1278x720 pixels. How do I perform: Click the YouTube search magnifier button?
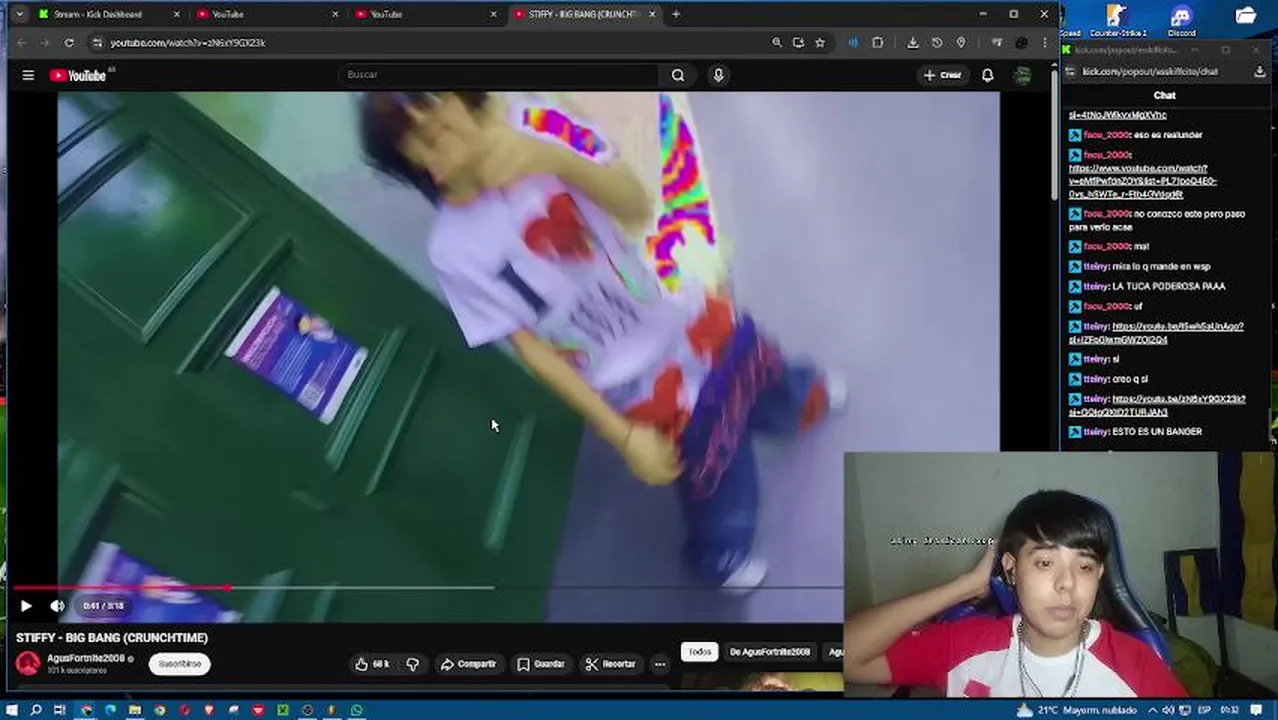(x=678, y=75)
